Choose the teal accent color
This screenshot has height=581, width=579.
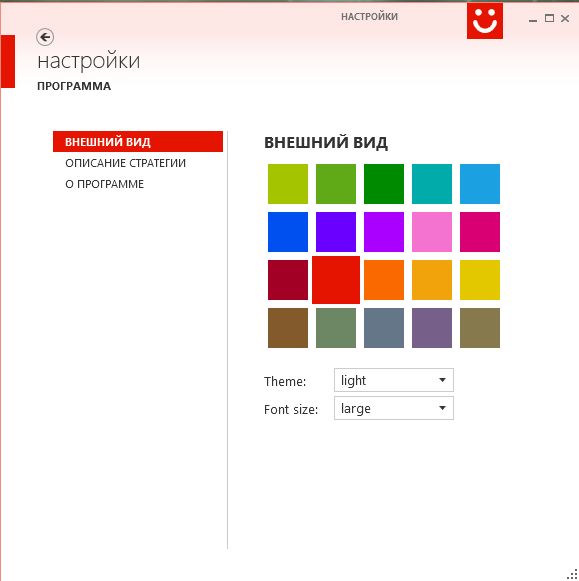click(x=432, y=184)
